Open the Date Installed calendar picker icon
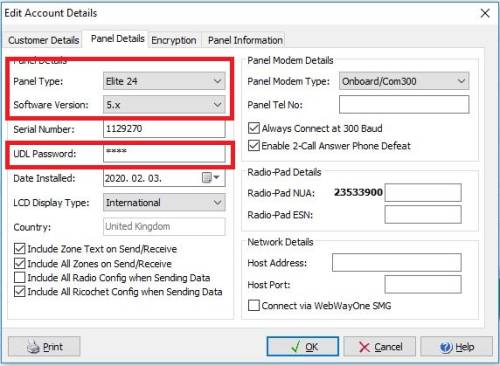Viewport: 500px width, 366px height. click(210, 178)
